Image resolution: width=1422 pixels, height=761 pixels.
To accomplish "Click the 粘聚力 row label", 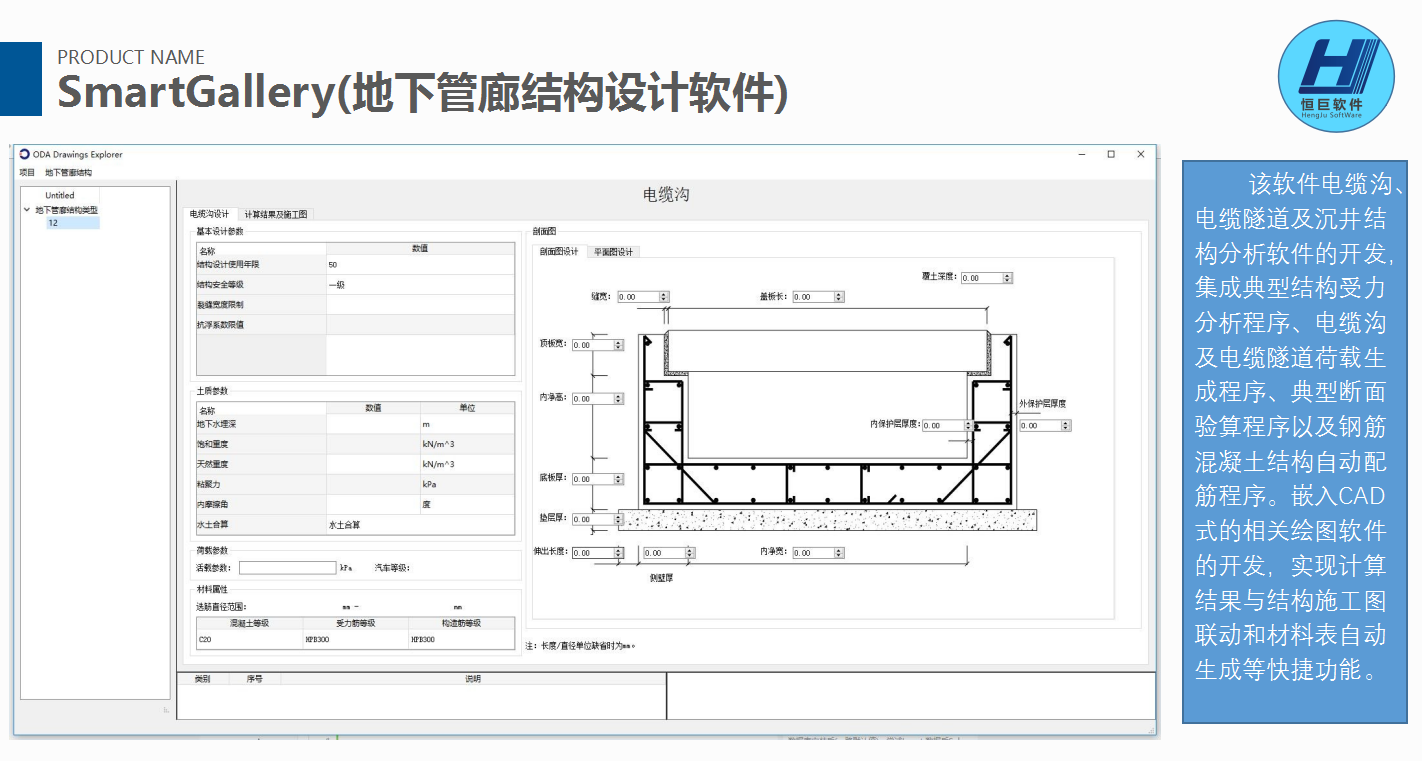I will click(211, 484).
